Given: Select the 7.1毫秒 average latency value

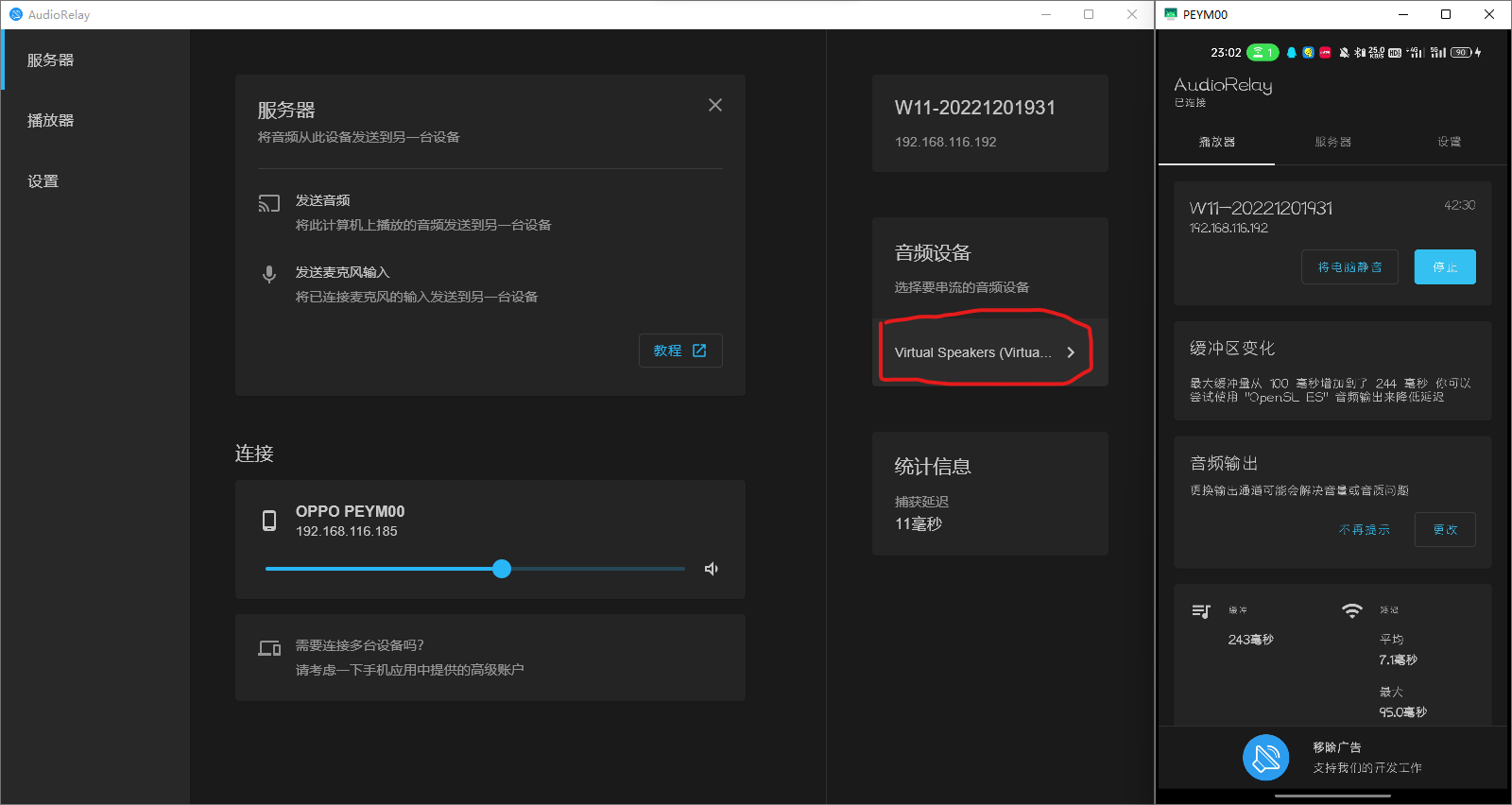Looking at the screenshot, I should point(1398,659).
